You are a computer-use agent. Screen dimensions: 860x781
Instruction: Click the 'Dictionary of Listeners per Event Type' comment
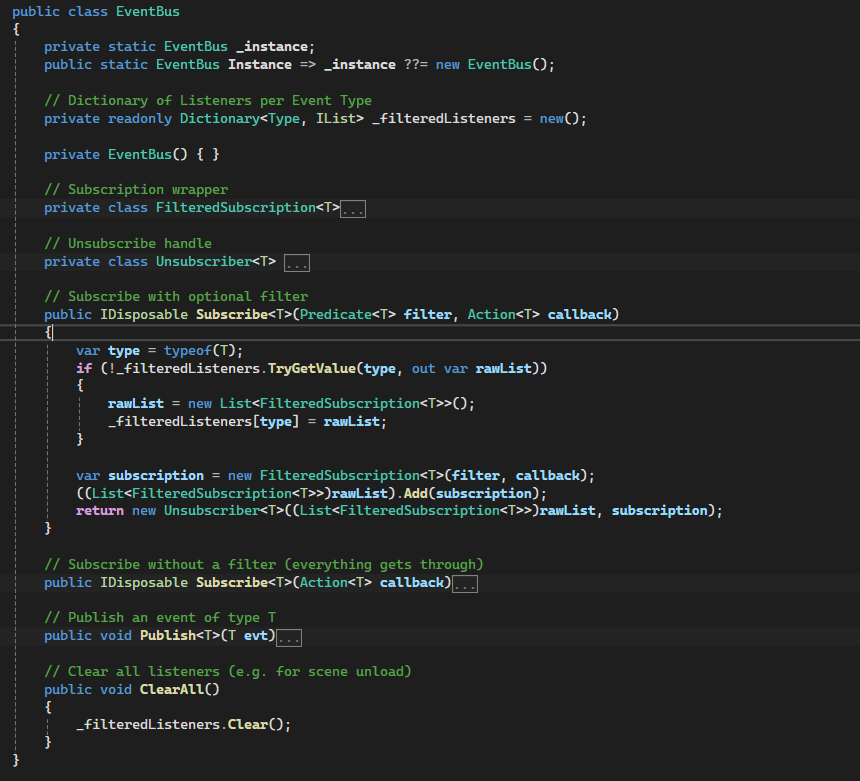[208, 101]
